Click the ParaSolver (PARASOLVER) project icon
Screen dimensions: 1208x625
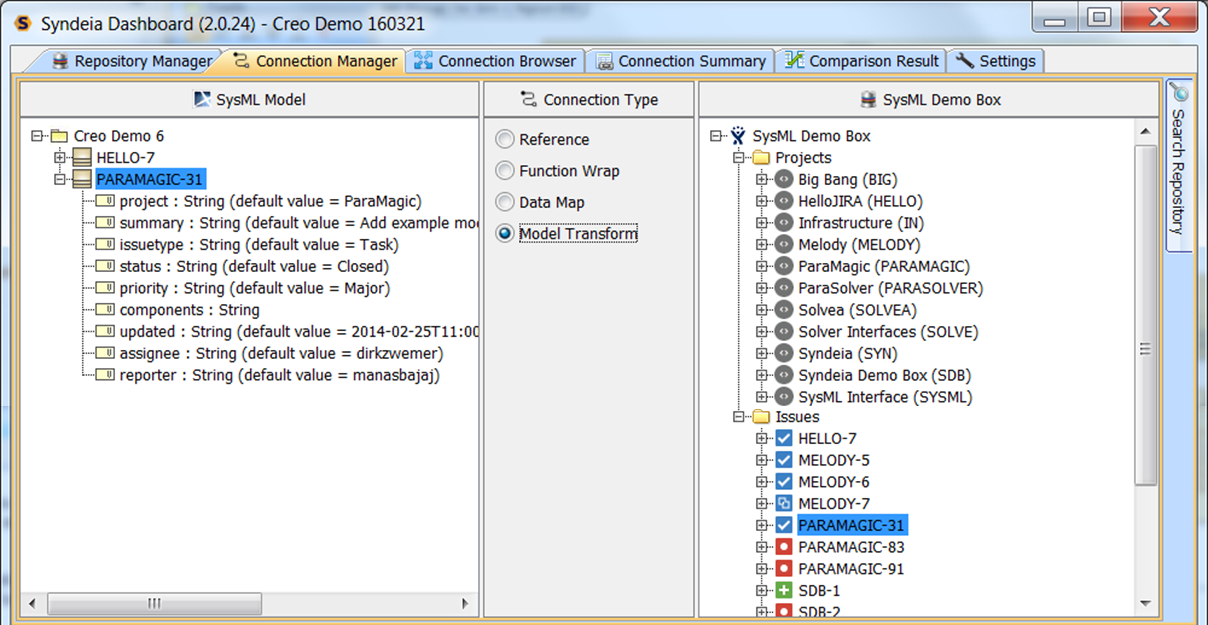pyautogui.click(x=784, y=288)
